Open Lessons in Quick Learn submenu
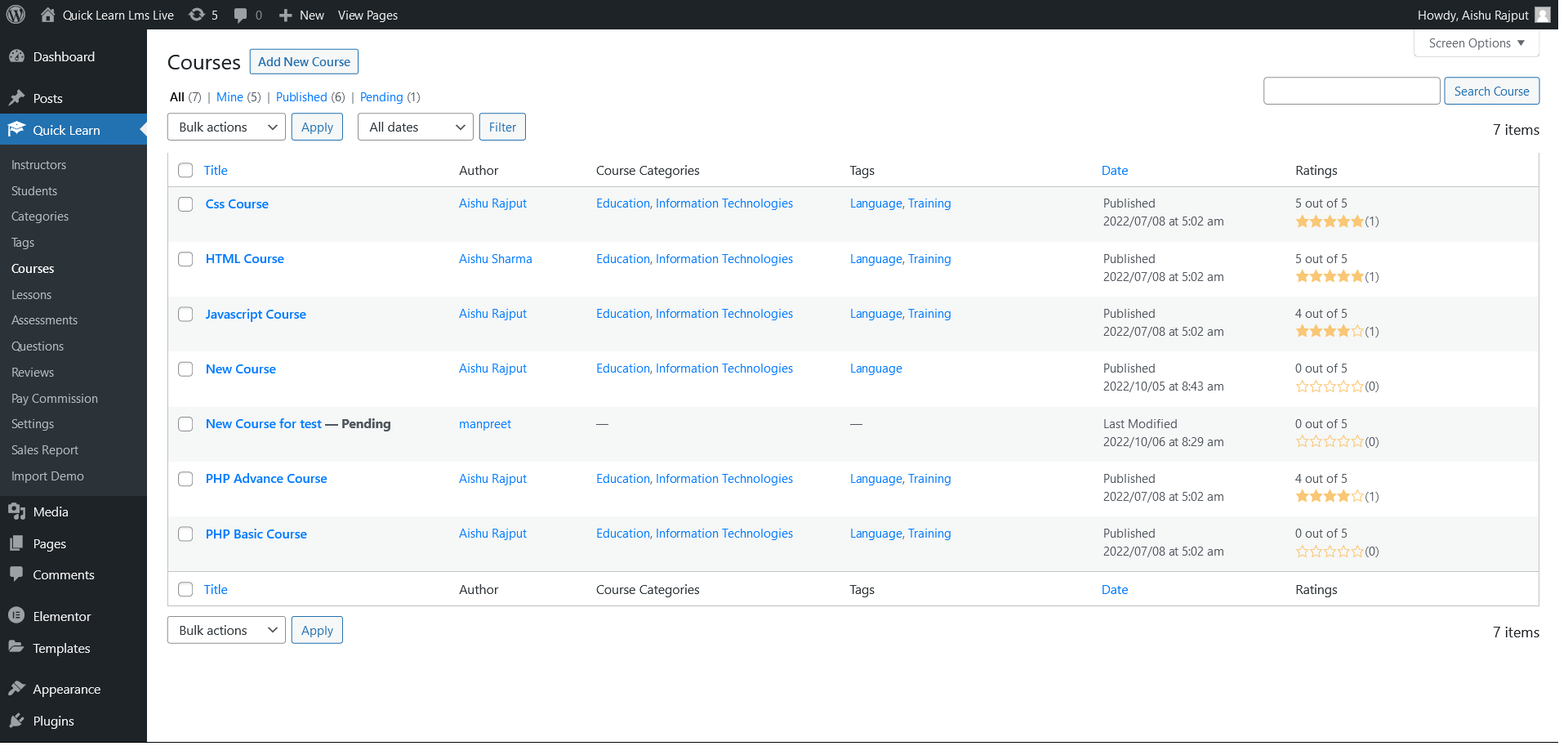The height and width of the screenshot is (746, 1568). pos(31,294)
